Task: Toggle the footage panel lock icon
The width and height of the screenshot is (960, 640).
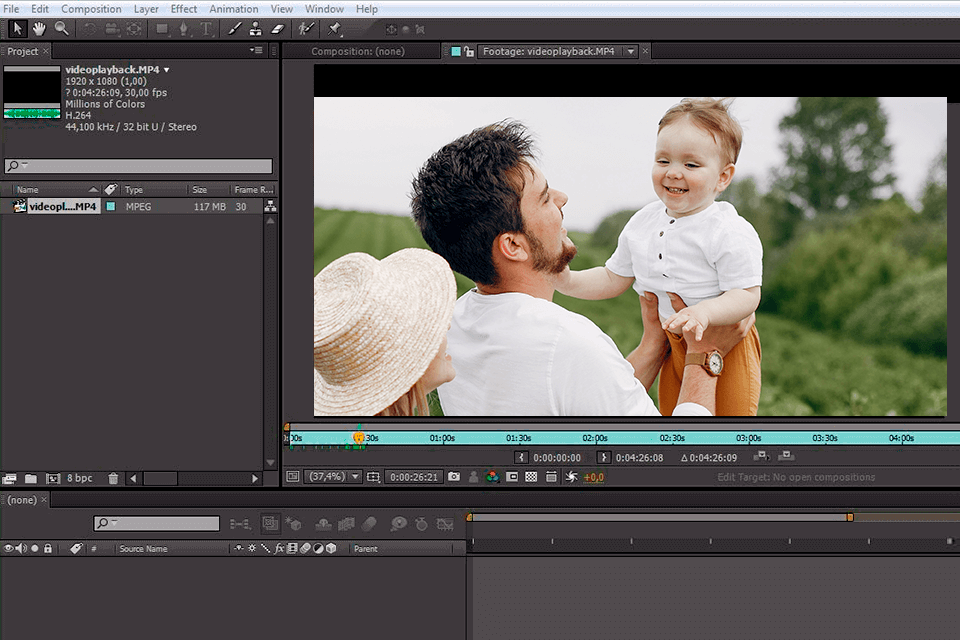Action: point(470,51)
